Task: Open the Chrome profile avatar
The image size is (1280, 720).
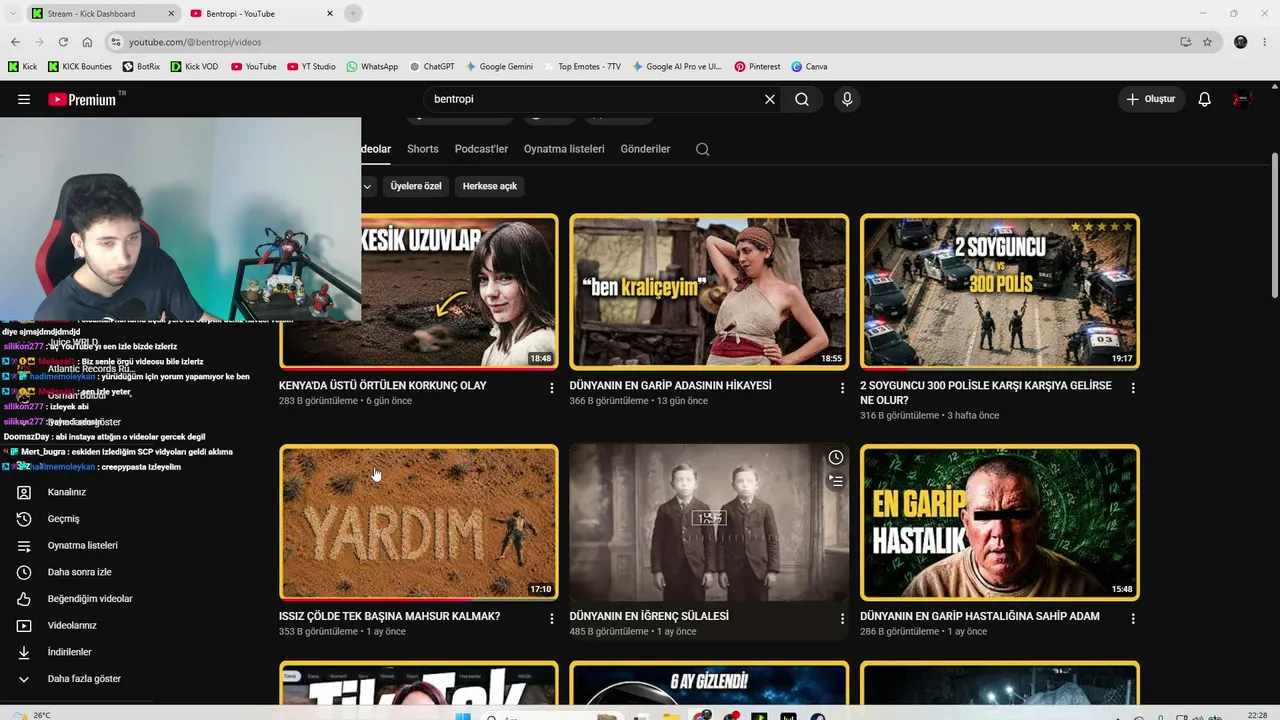Action: (x=1241, y=42)
